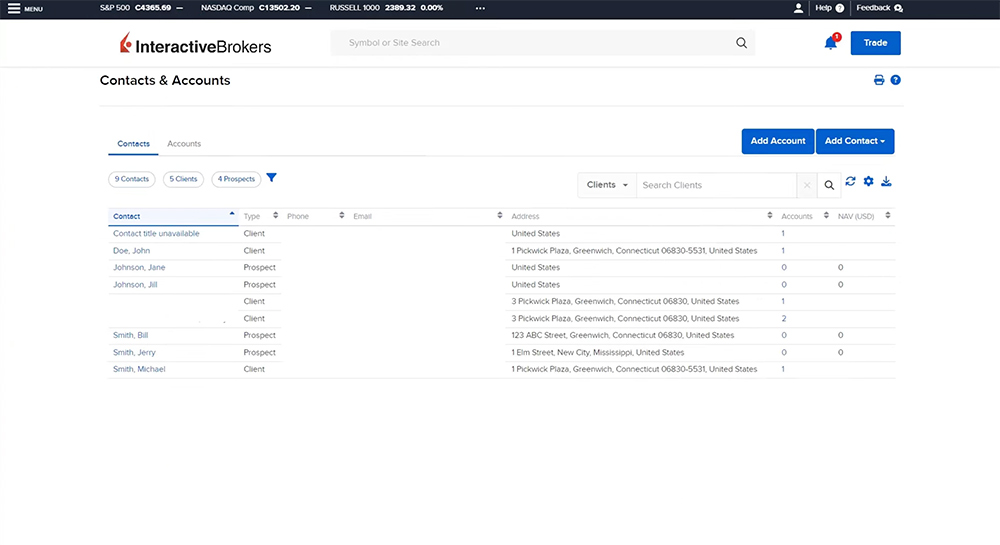
Task: Click the print page icon
Action: [x=879, y=80]
